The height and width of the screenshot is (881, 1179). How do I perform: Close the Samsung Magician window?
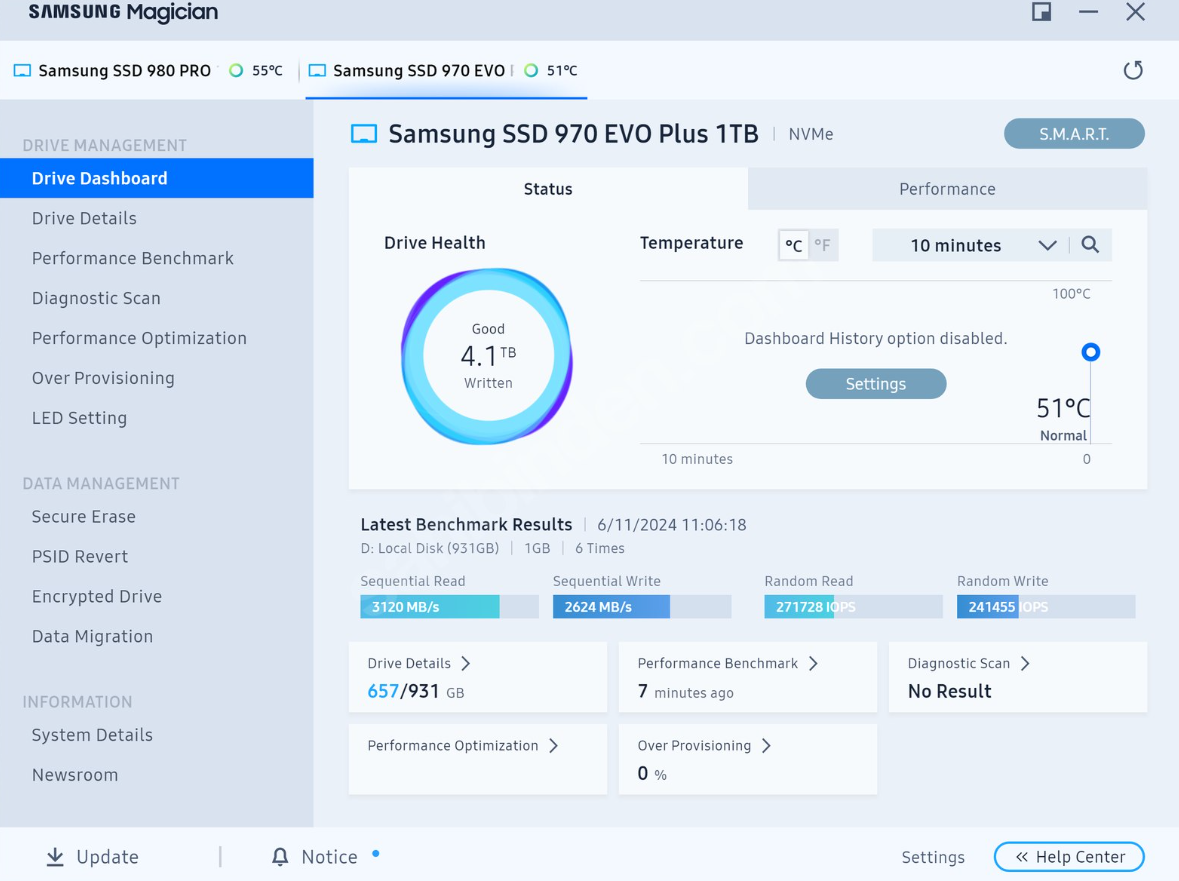(1135, 11)
